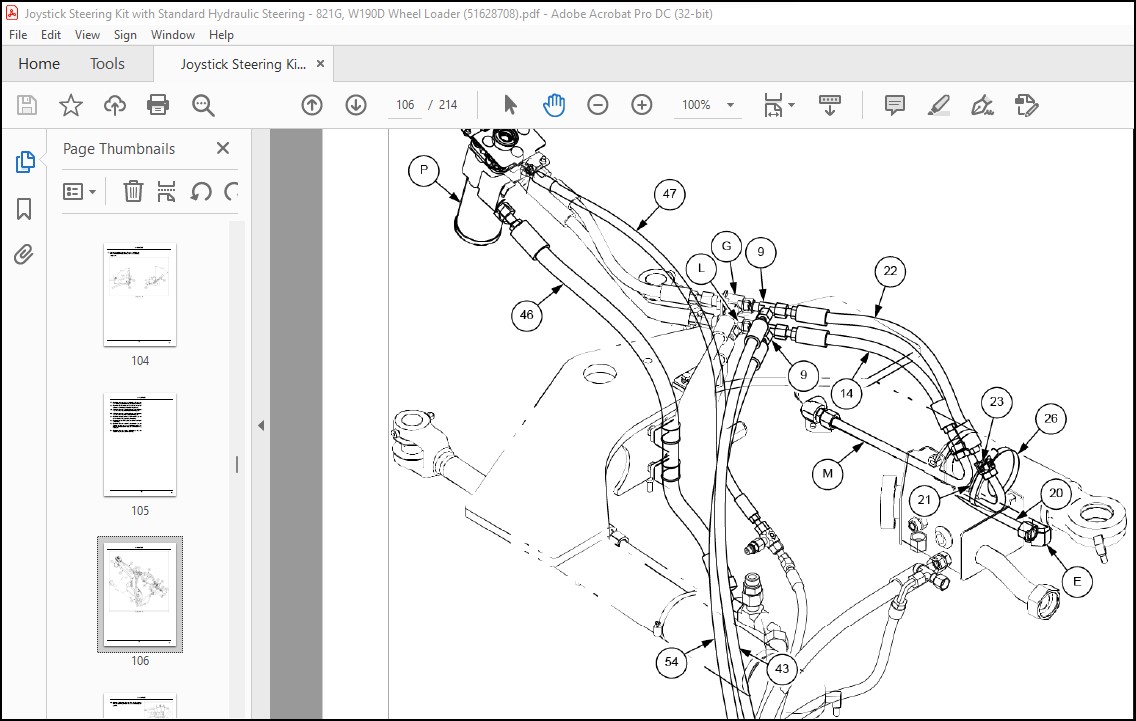Open the View menu
Viewport: 1136px width, 721px height.
tap(87, 35)
